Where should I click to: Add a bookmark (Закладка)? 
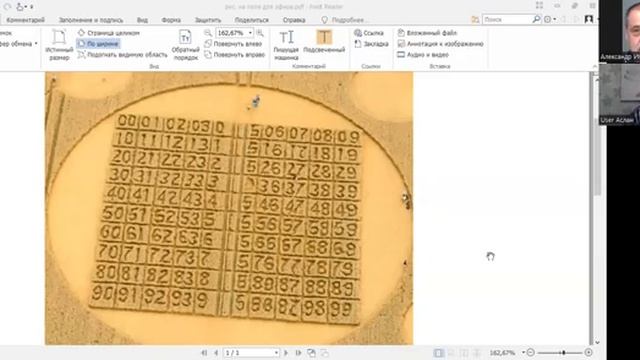tap(371, 44)
